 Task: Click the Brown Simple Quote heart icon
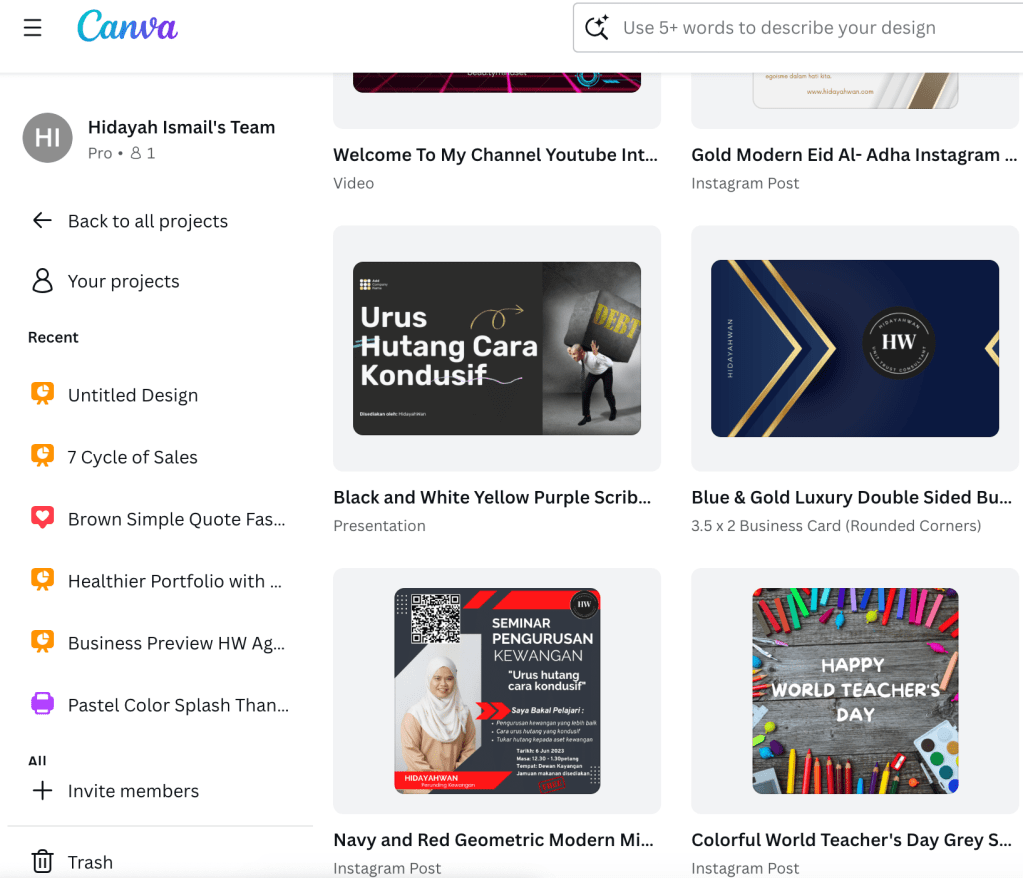click(42, 519)
